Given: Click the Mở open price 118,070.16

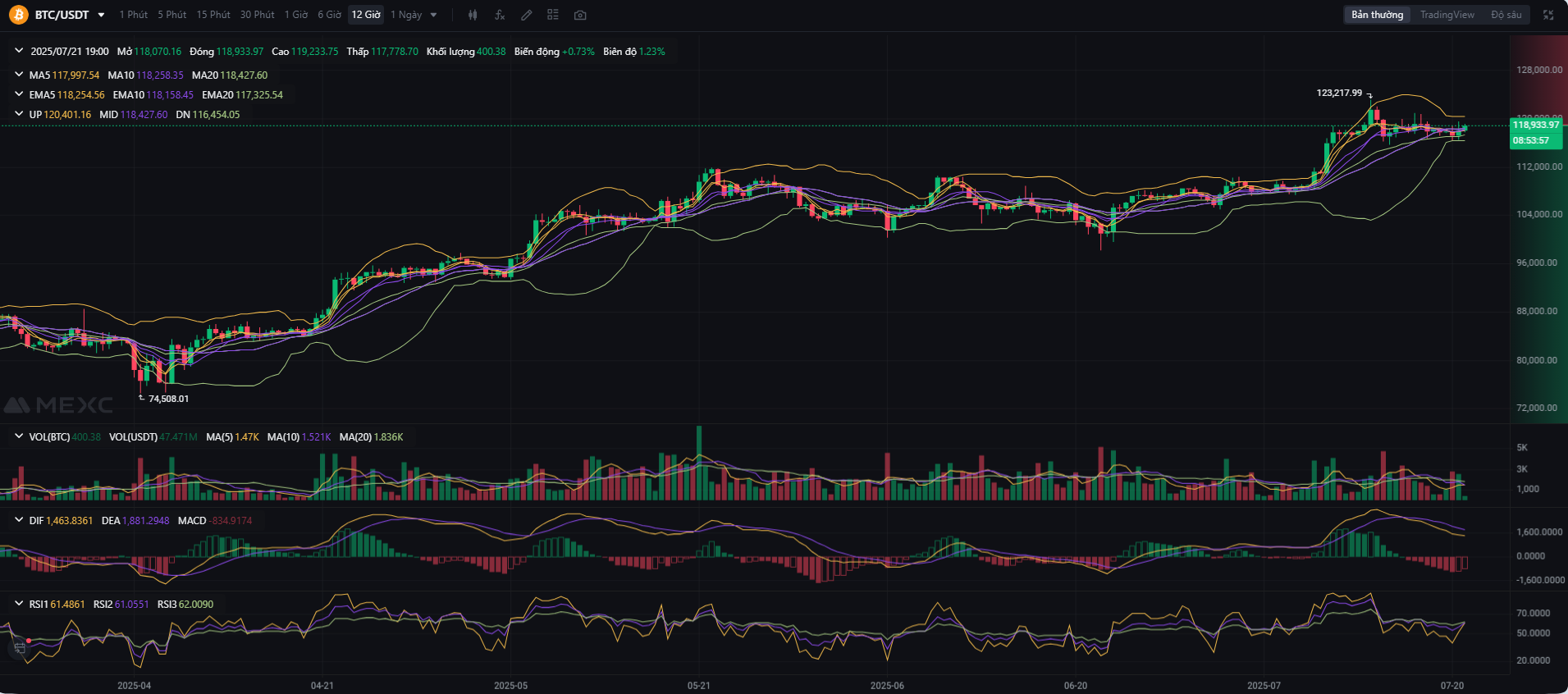Looking at the screenshot, I should click(x=158, y=51).
